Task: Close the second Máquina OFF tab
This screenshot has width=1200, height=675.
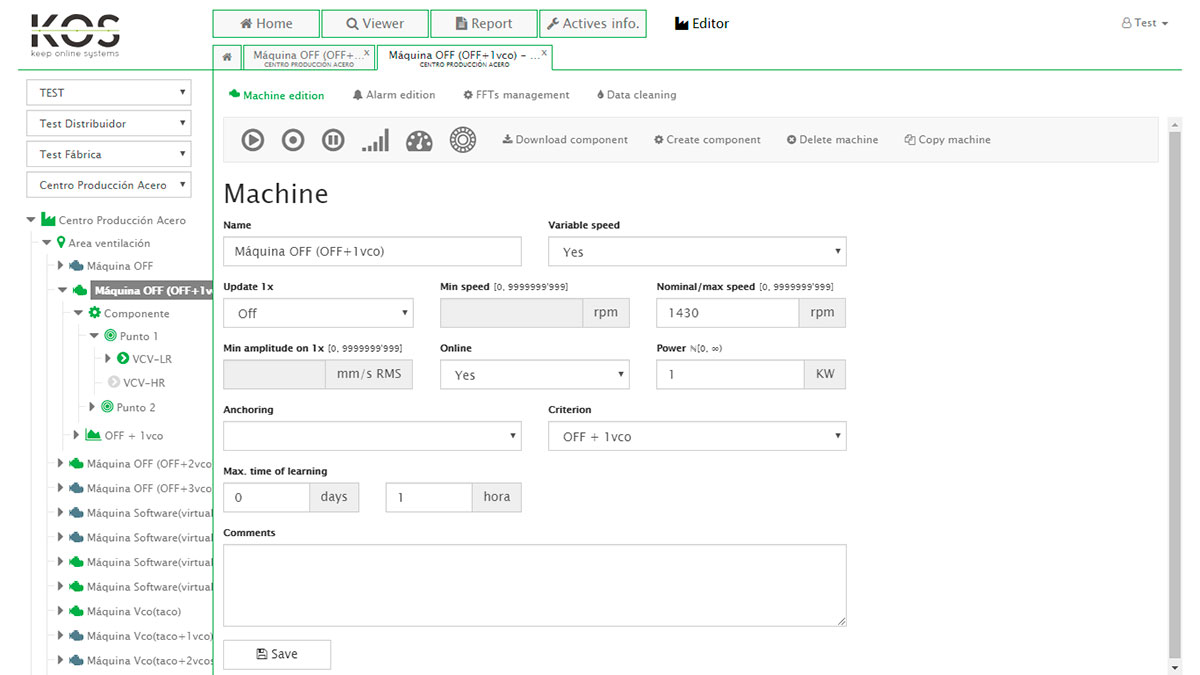Action: pos(544,52)
